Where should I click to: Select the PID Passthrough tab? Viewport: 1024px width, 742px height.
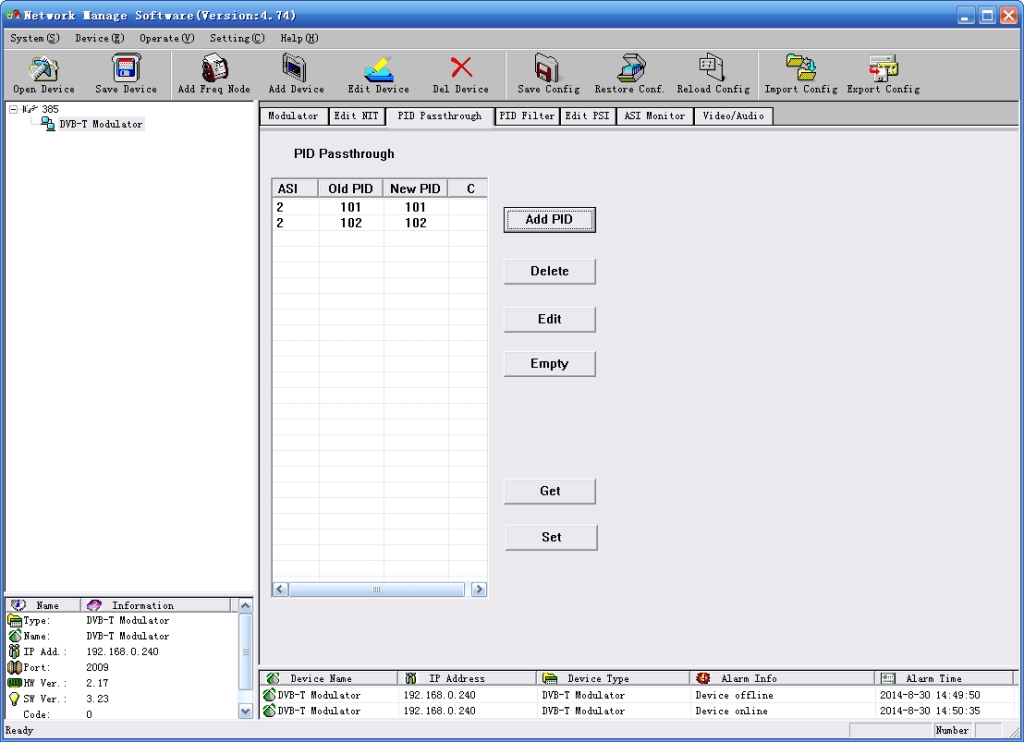click(x=440, y=116)
